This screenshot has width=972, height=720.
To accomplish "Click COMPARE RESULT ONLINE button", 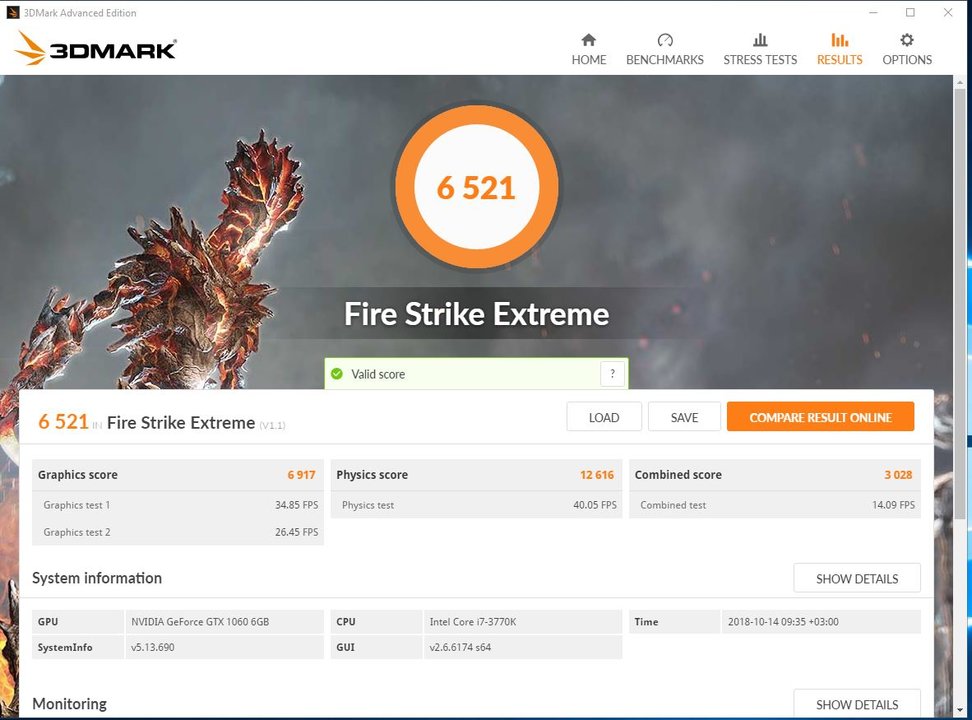I will tap(820, 417).
